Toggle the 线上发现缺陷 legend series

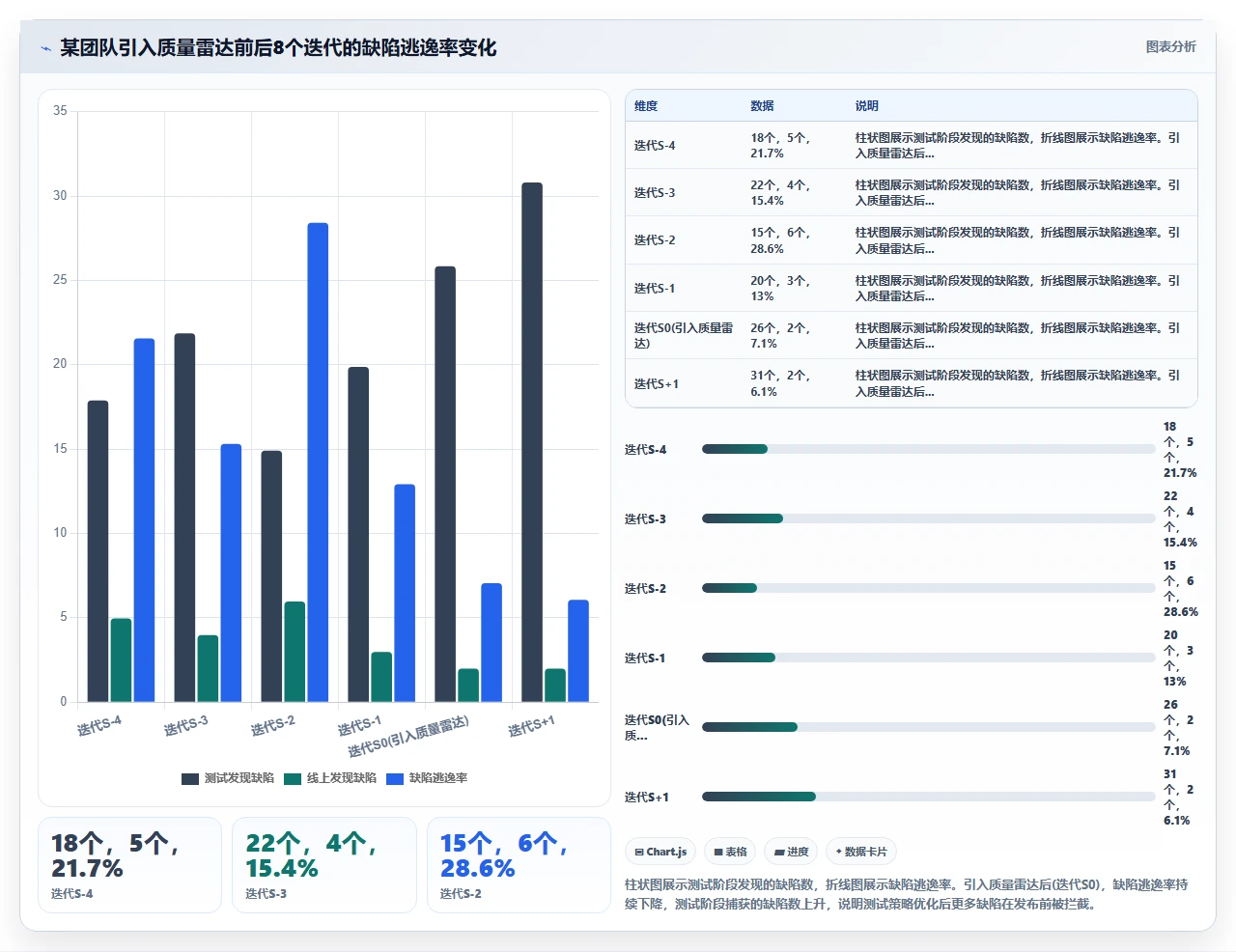coord(330,778)
